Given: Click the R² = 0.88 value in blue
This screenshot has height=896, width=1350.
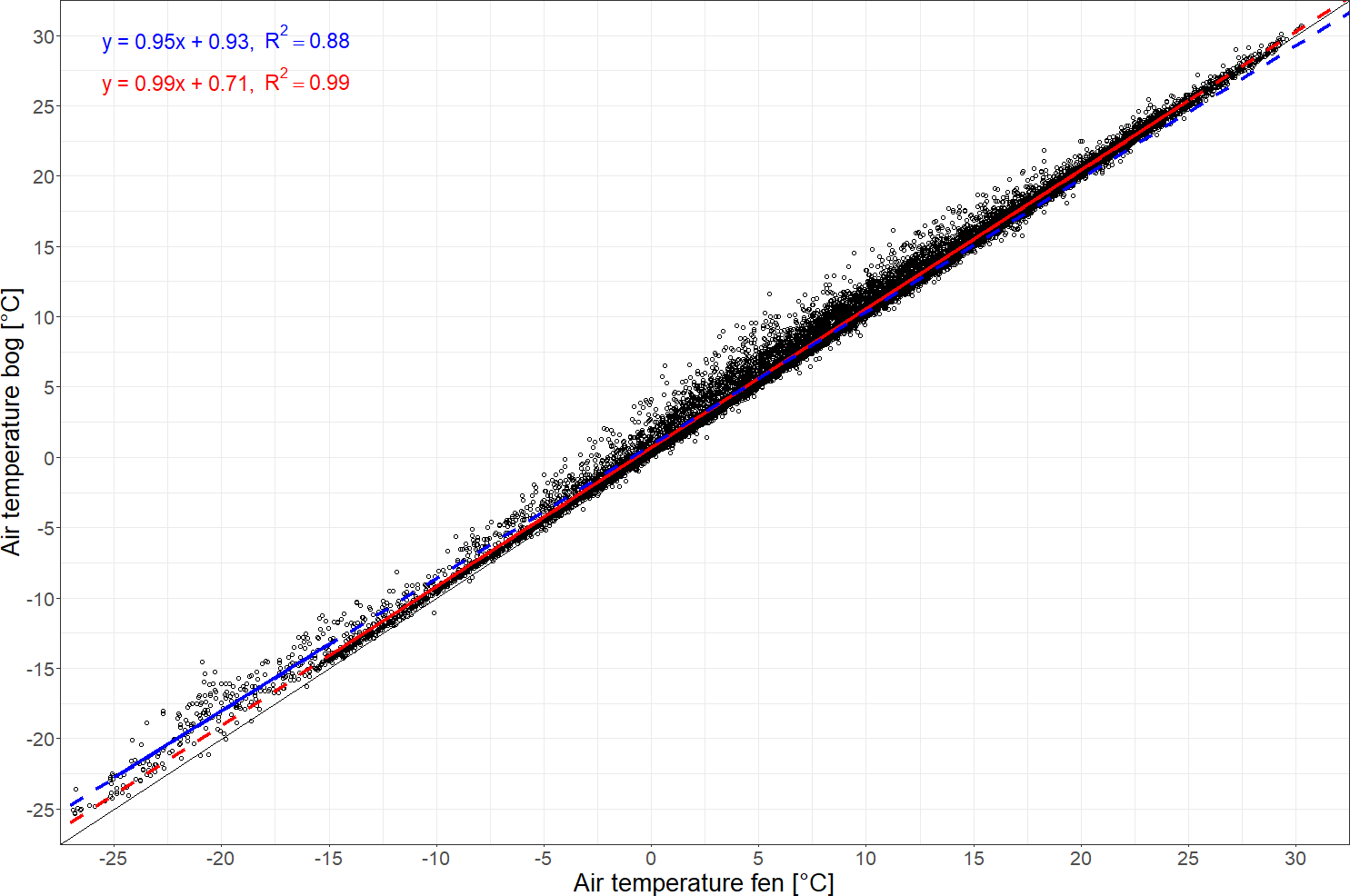Looking at the screenshot, I should click(x=307, y=41).
